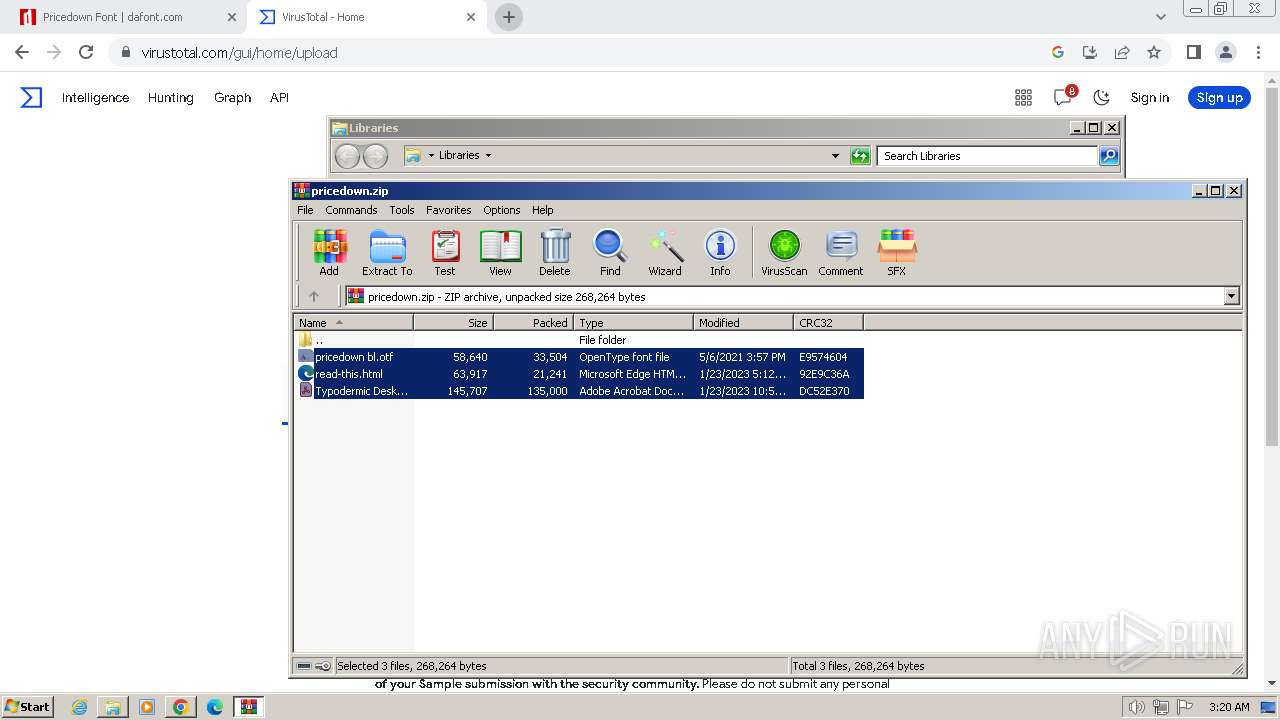The image size is (1280, 720).
Task: Toggle Chrome side panel icon
Action: point(1193,52)
